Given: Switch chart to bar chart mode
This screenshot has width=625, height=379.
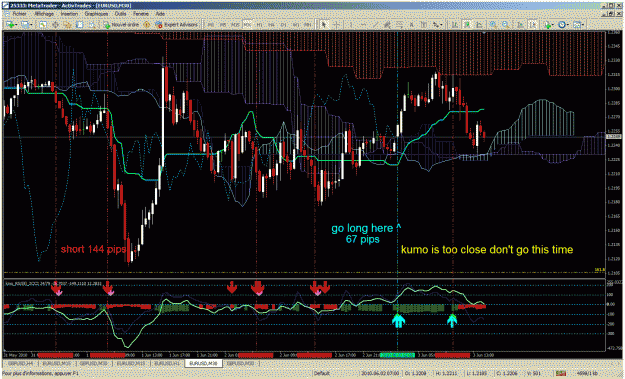Looking at the screenshot, I should coord(455,25).
